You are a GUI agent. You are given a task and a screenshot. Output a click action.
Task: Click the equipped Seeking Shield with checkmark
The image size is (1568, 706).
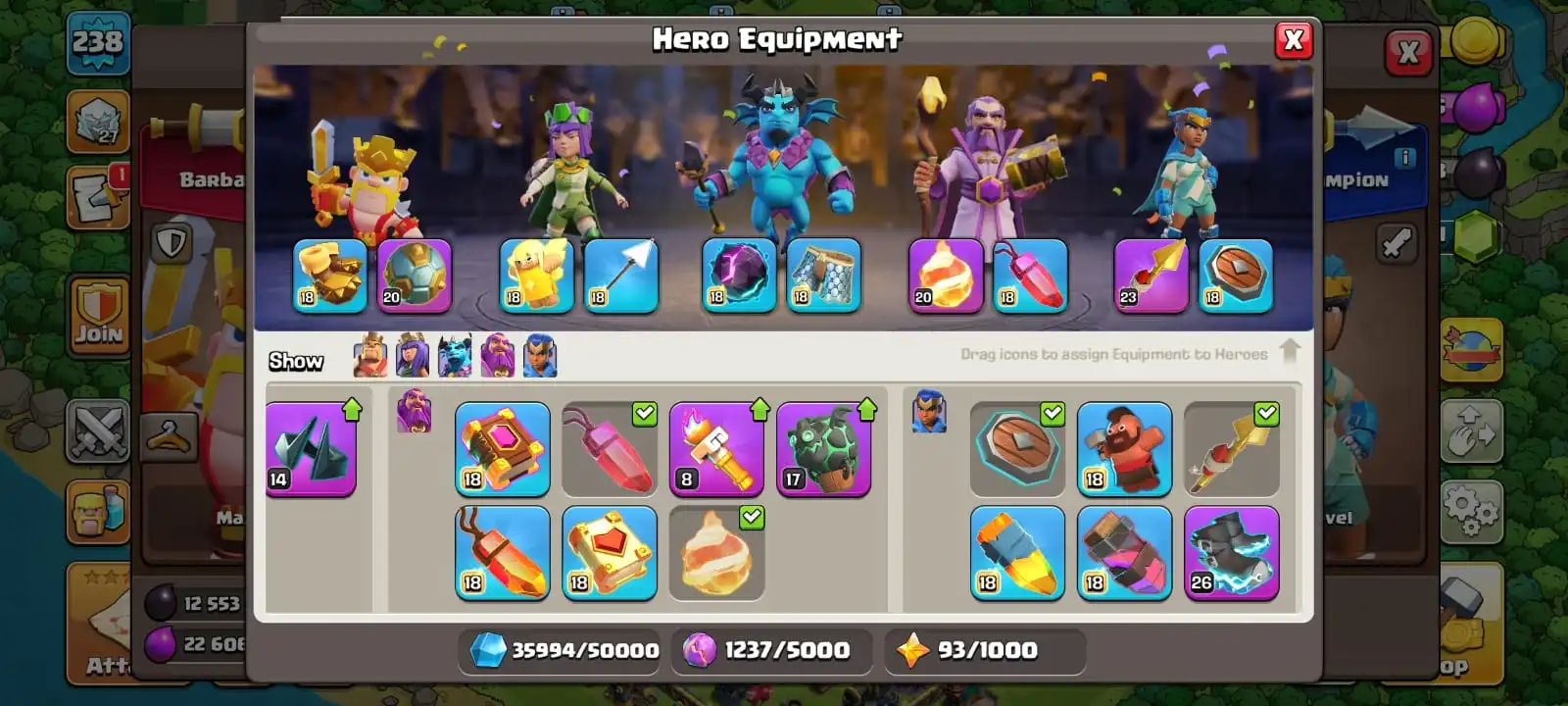(1017, 449)
